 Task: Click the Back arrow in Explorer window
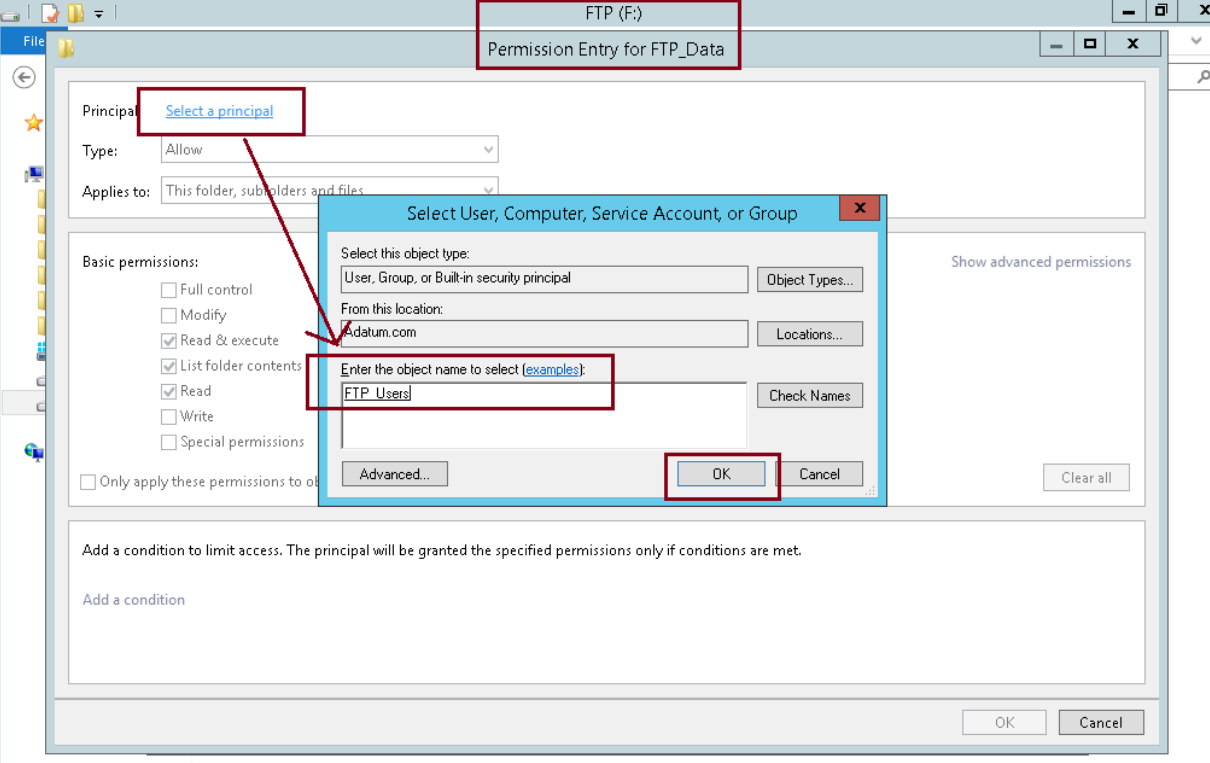(x=24, y=78)
